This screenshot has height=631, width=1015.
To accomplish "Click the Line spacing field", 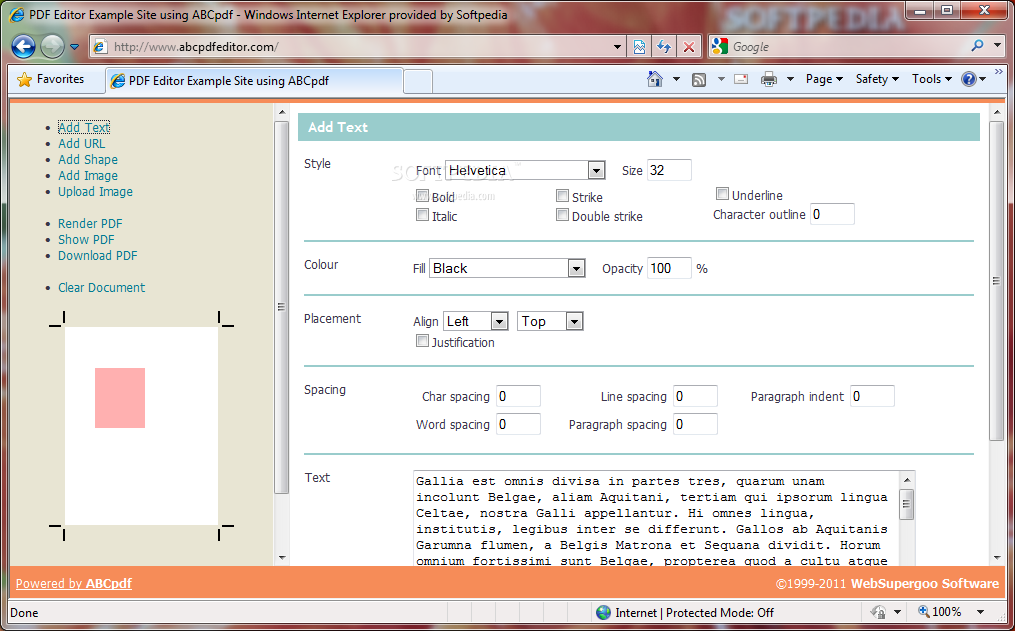I will click(695, 396).
